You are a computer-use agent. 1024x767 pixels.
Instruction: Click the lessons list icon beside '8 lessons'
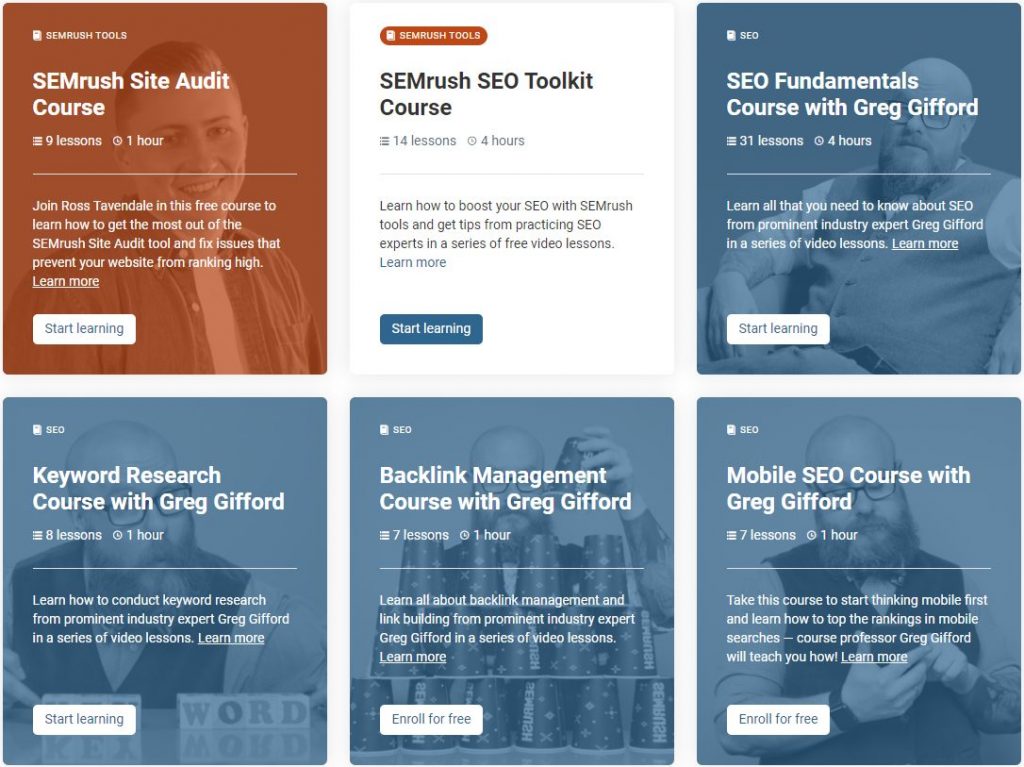pos(37,536)
